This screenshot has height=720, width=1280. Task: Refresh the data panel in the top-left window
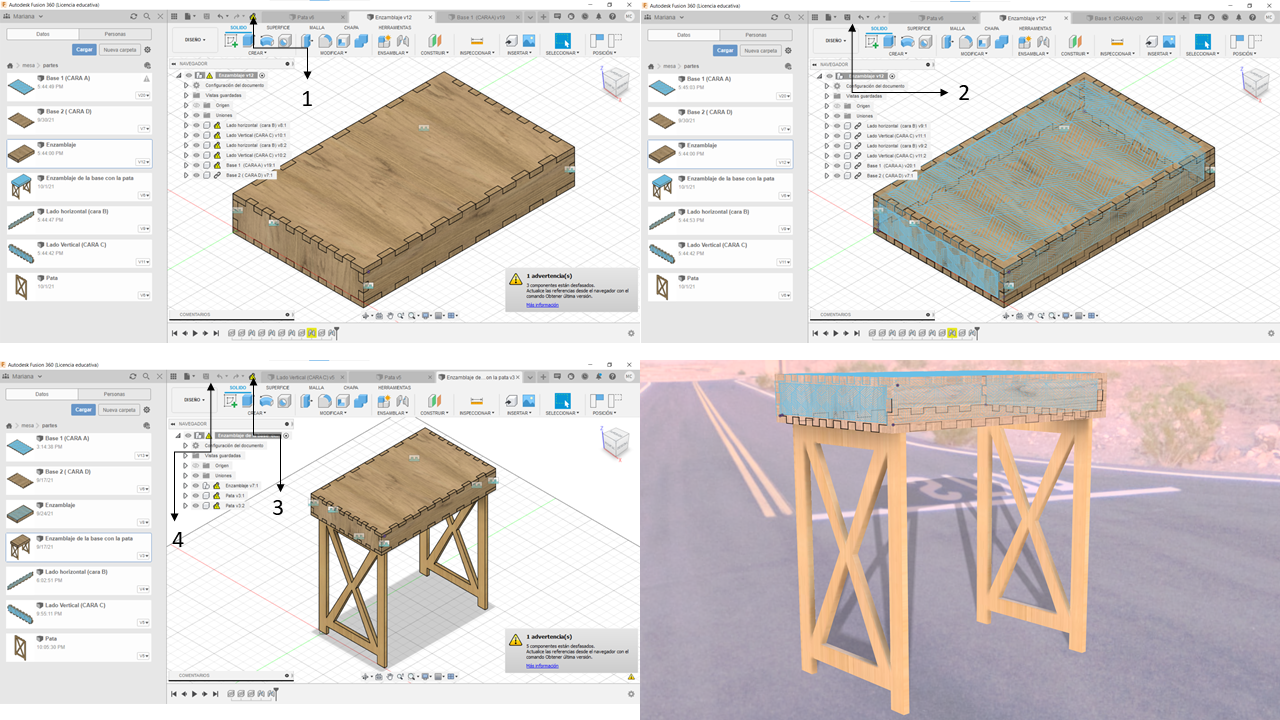point(133,17)
